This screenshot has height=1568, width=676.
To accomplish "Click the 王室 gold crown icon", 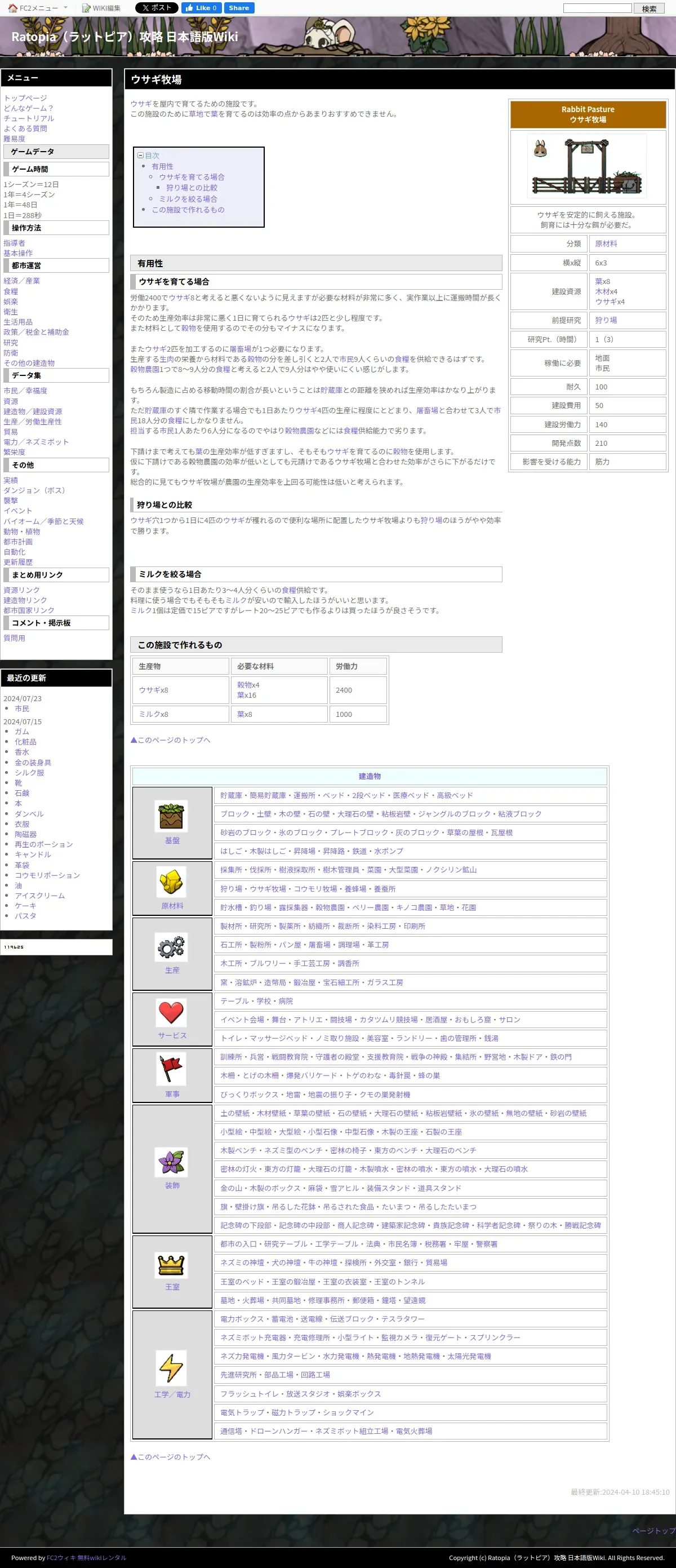I will coord(172,1265).
